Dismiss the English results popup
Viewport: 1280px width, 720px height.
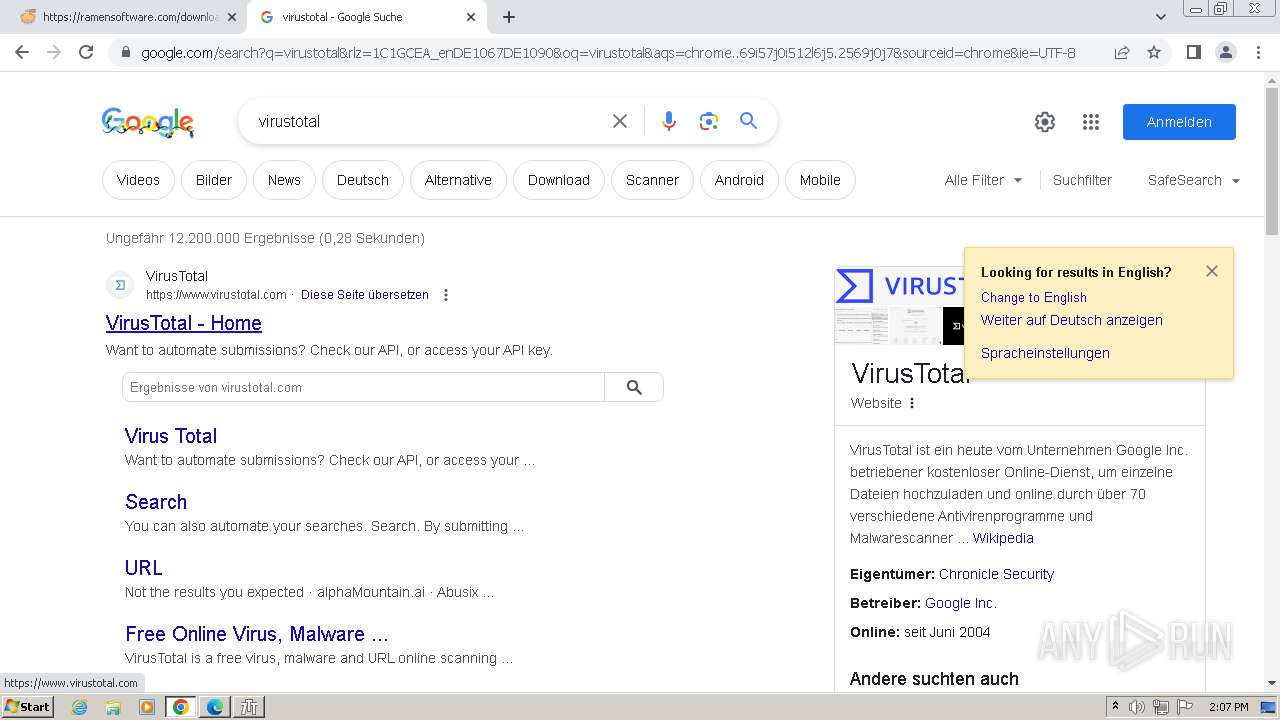[x=1212, y=271]
